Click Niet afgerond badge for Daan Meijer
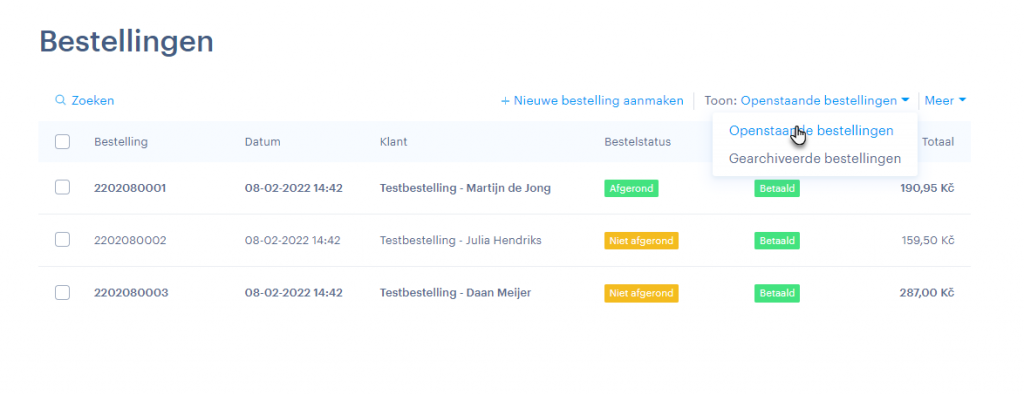 point(641,293)
